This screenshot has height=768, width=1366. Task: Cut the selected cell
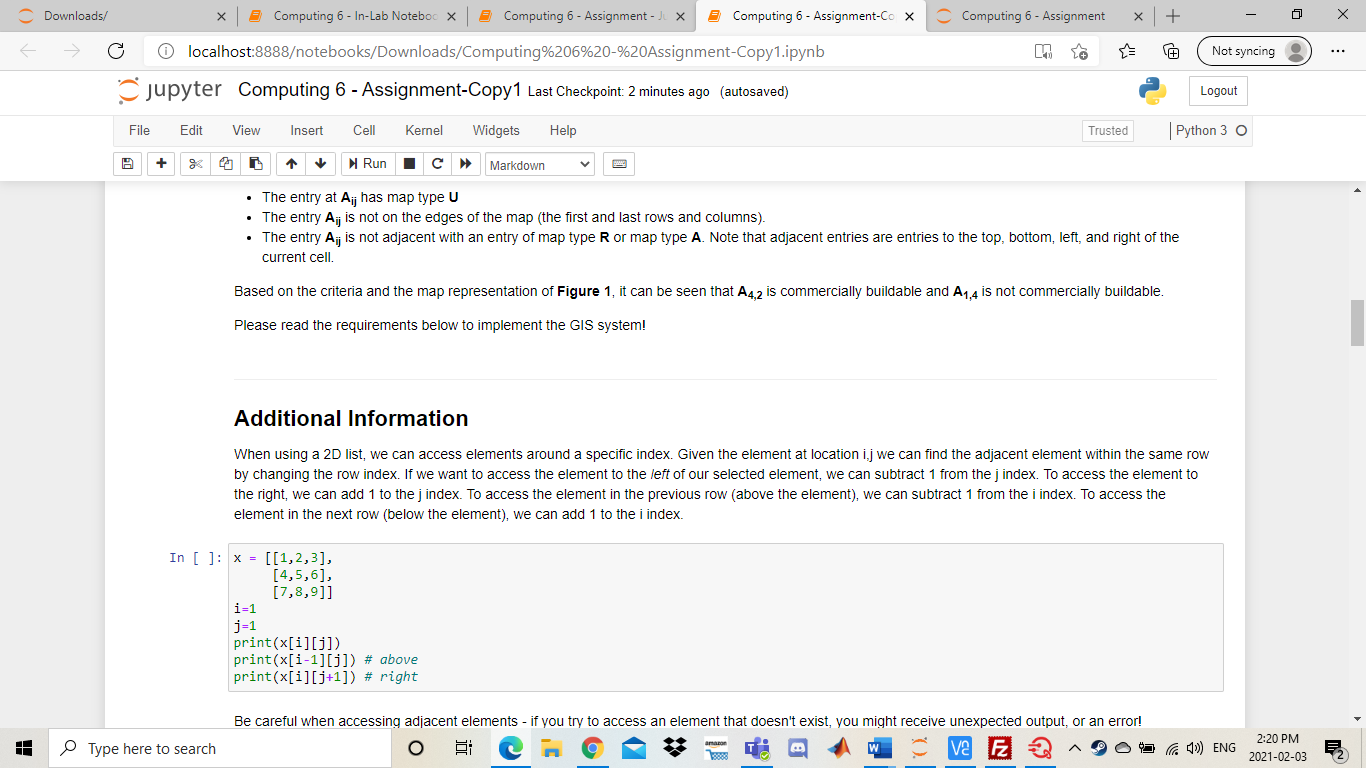(x=195, y=163)
